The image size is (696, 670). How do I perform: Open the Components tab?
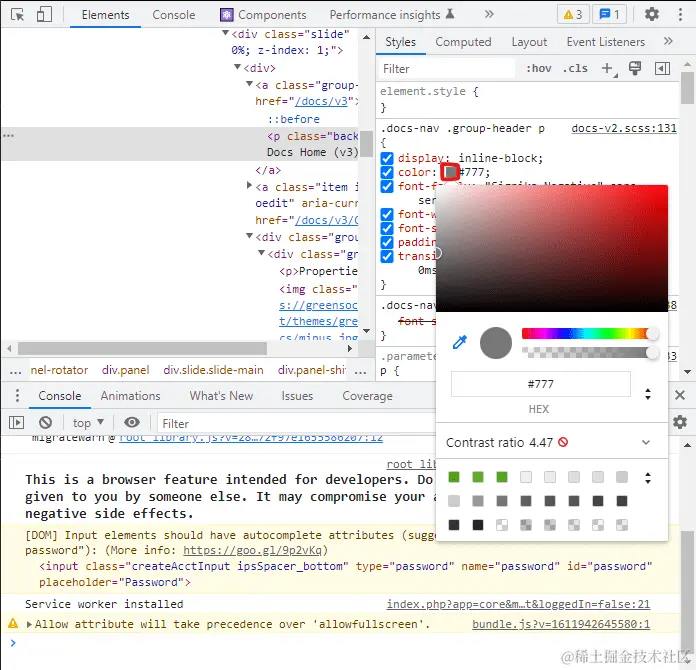[263, 15]
